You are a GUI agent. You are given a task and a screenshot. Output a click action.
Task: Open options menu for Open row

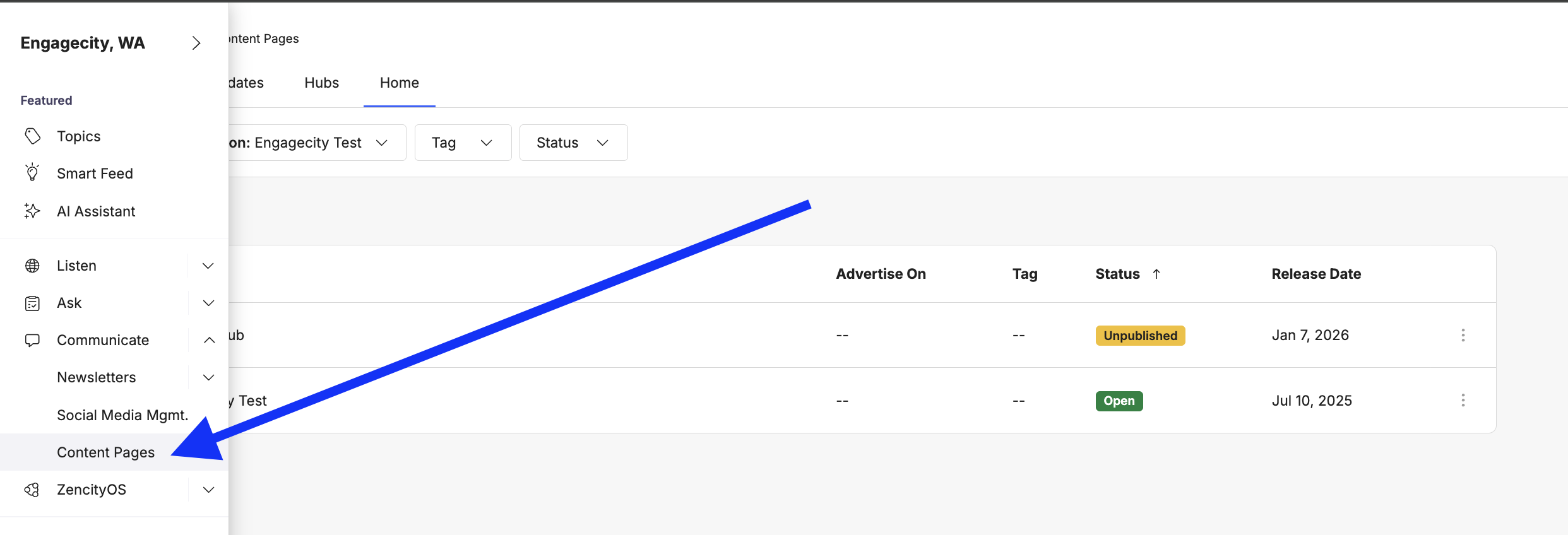pyautogui.click(x=1463, y=400)
